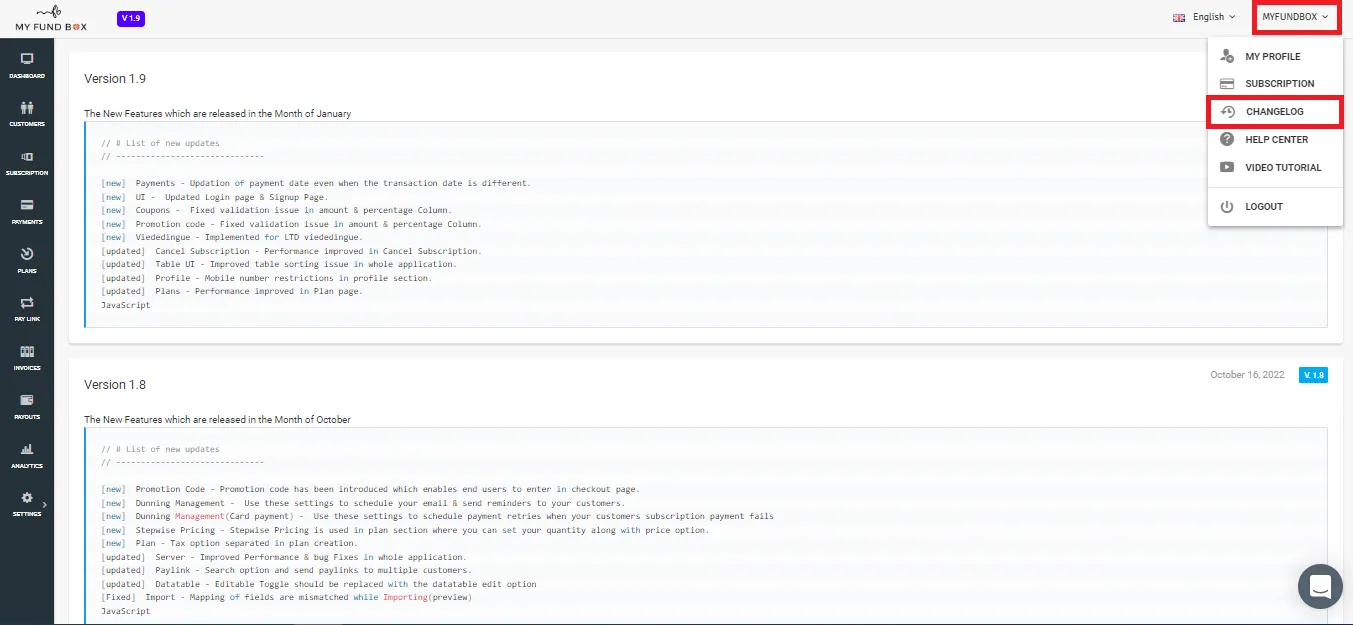The image size is (1353, 625).
Task: Click the Plans - Performance improved line
Action: 232,292
